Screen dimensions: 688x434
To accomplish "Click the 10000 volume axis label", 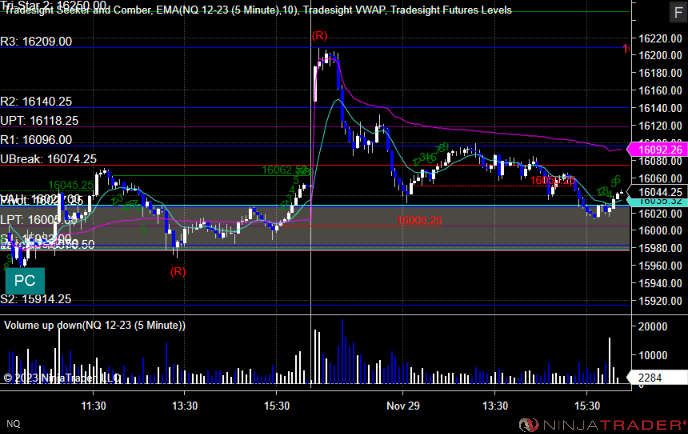I will [652, 355].
